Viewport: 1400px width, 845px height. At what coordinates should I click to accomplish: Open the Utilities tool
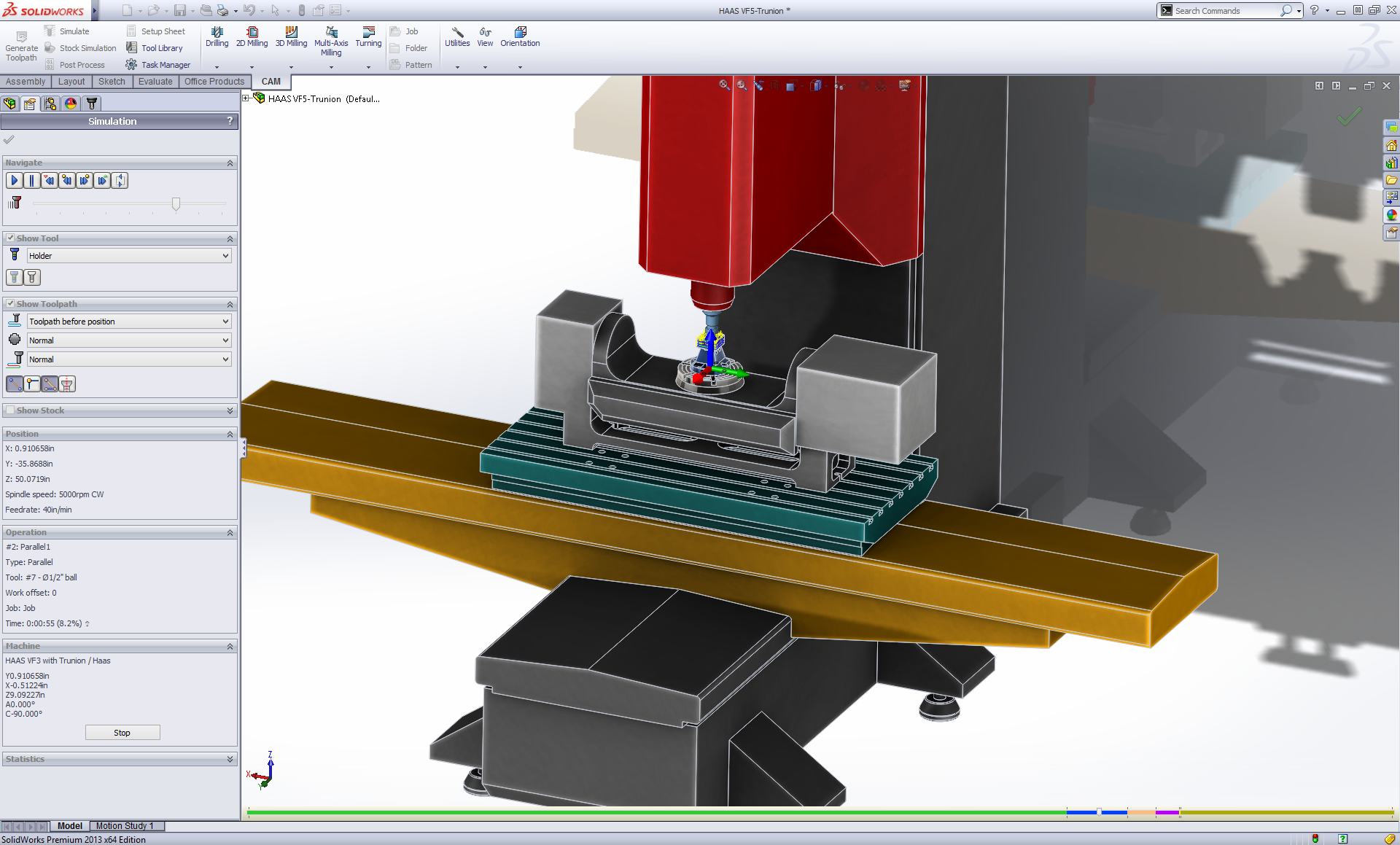[x=457, y=36]
